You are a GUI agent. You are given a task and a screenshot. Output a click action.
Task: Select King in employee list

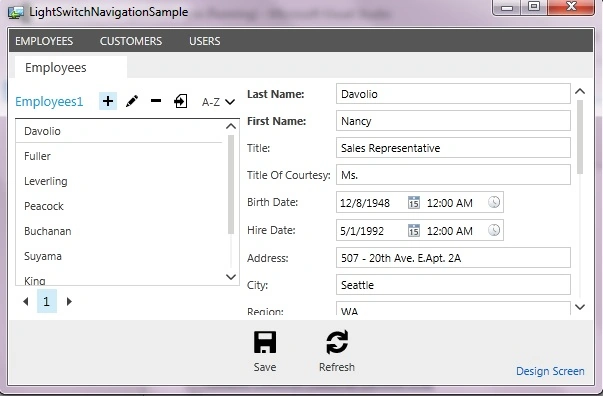tap(119, 279)
